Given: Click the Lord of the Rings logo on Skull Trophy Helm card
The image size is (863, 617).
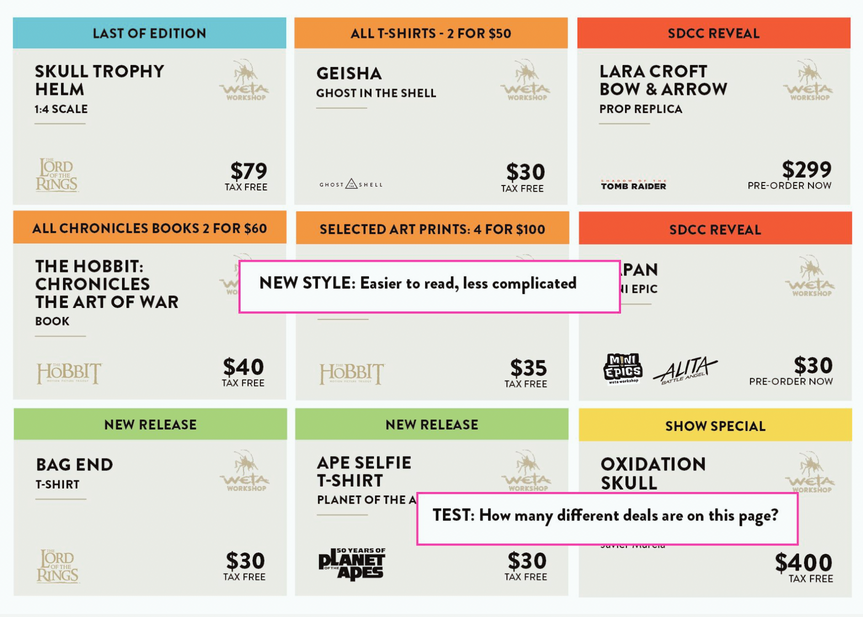Looking at the screenshot, I should point(57,175).
